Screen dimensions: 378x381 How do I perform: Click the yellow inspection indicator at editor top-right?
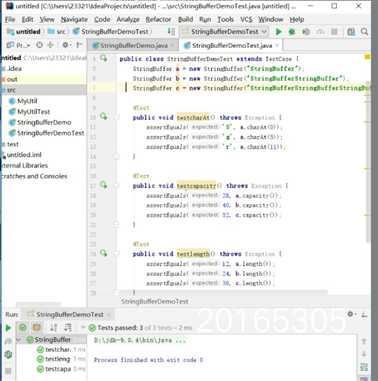click(367, 57)
